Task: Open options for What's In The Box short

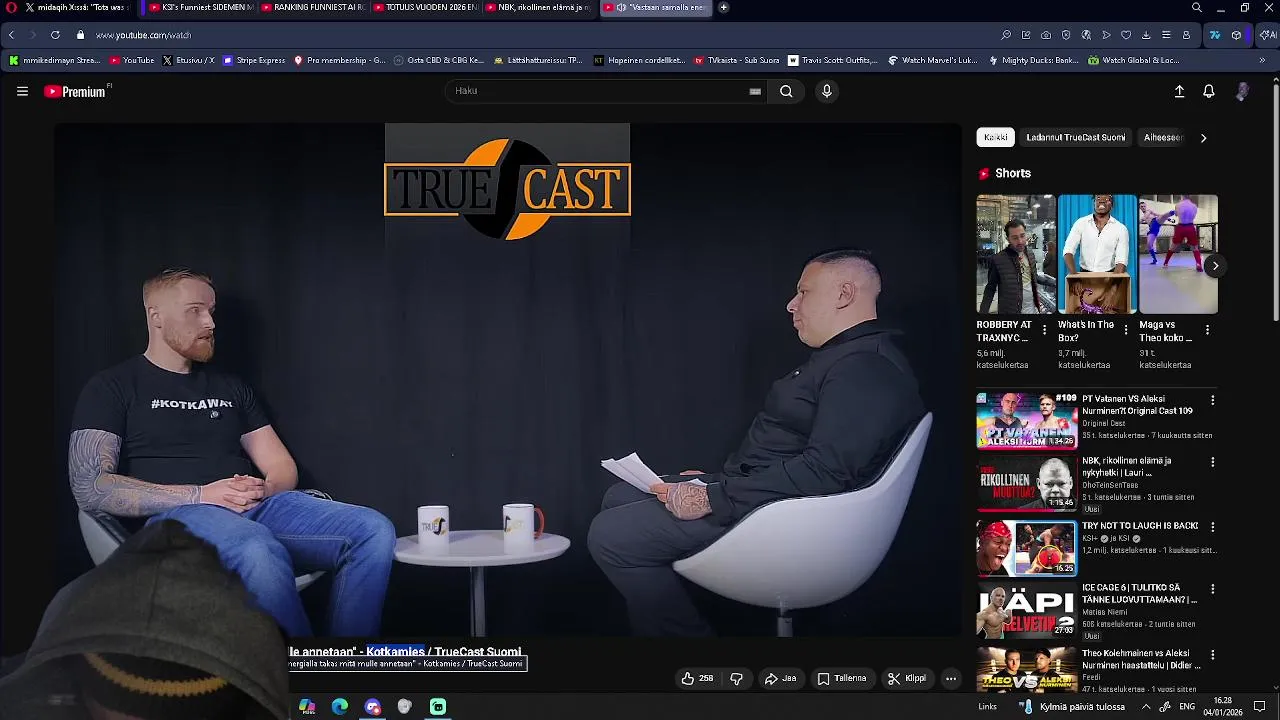Action: pyautogui.click(x=1126, y=330)
